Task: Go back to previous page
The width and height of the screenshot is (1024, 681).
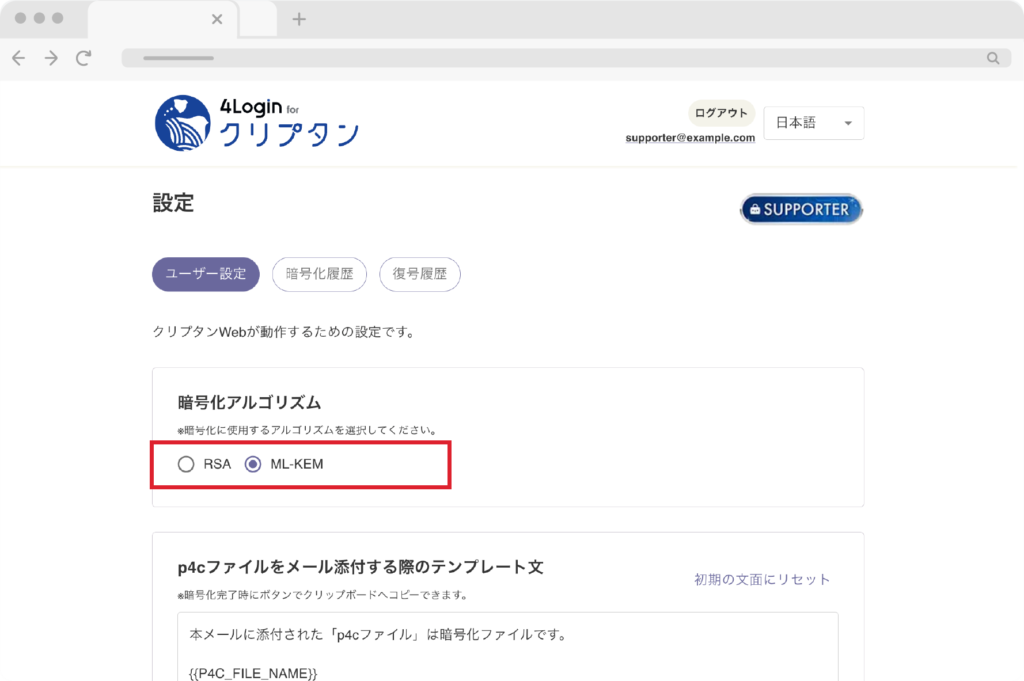Action: (x=18, y=58)
